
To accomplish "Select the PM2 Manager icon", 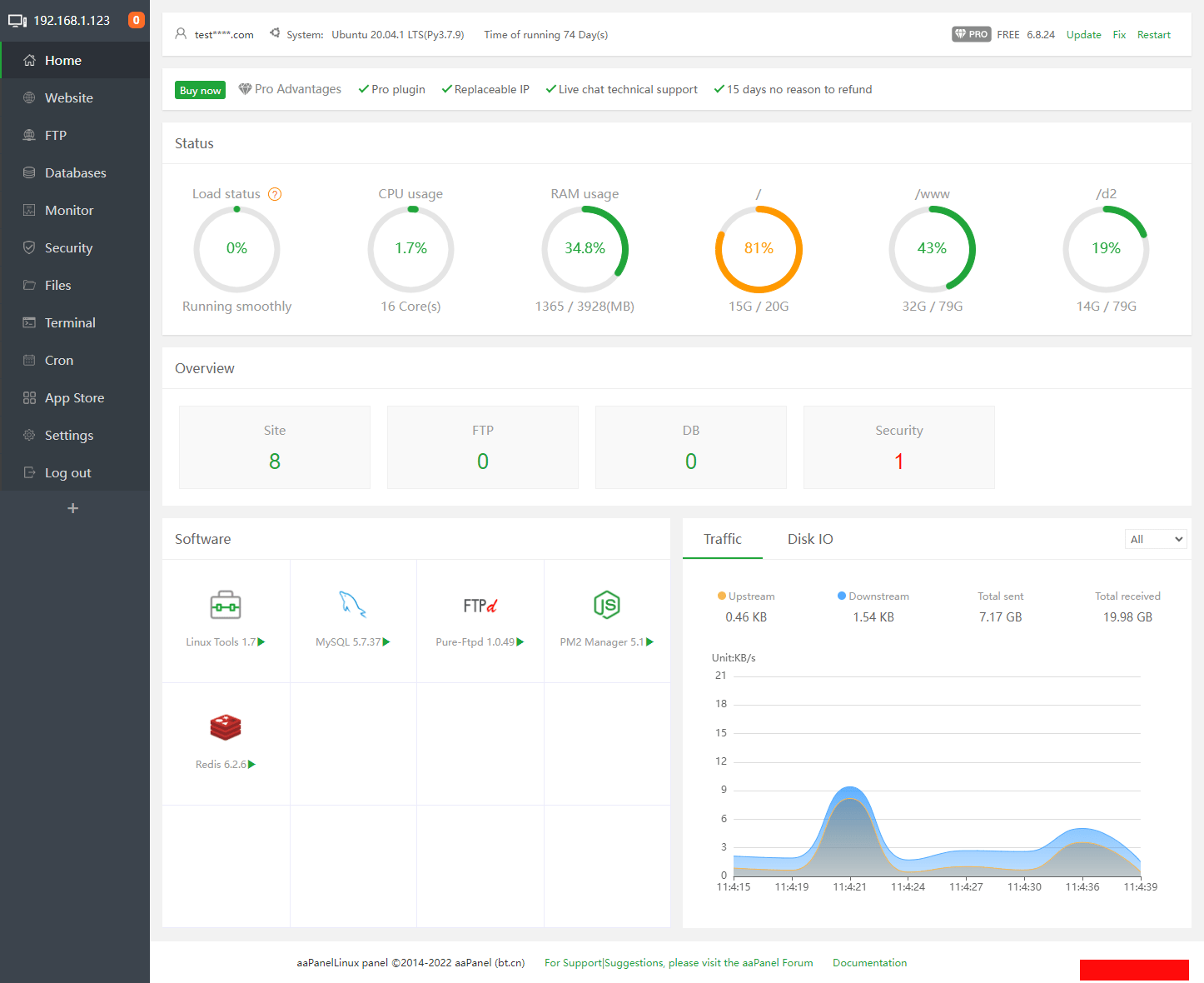I will coord(606,605).
